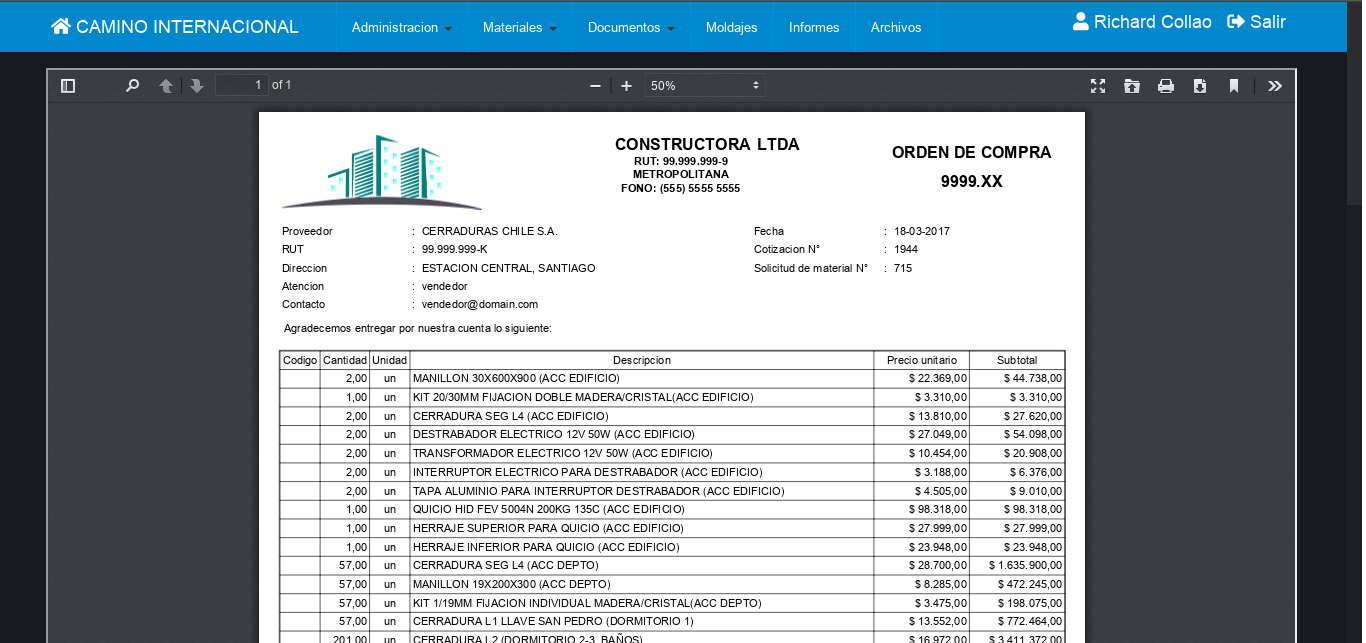The width and height of the screenshot is (1366, 643).
Task: Open the current view bookmark
Action: 1234,86
